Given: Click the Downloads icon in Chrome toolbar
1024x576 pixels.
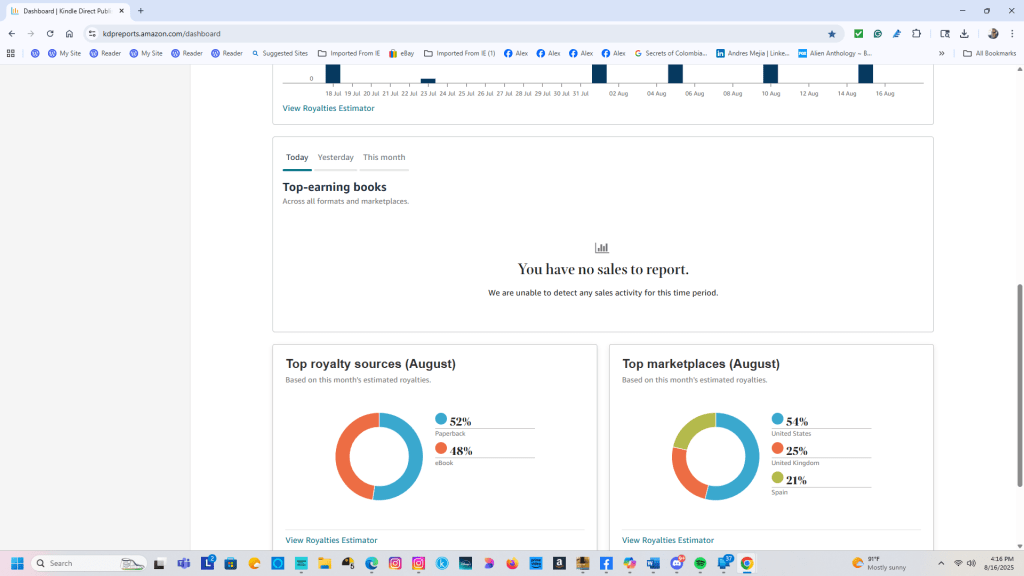Looking at the screenshot, I should 963,33.
